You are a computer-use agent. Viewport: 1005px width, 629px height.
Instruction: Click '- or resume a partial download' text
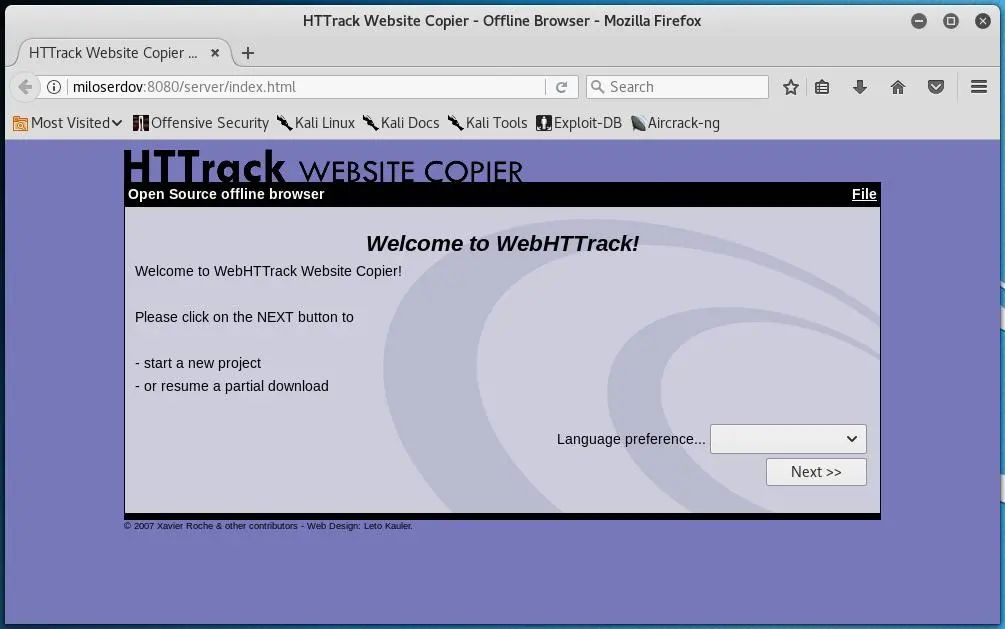(232, 386)
